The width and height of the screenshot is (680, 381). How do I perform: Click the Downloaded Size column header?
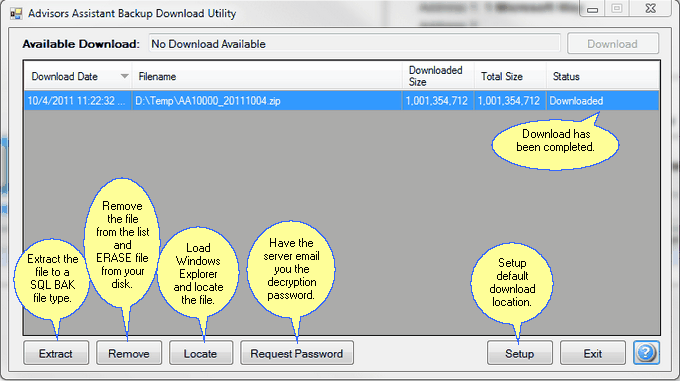pyautogui.click(x=438, y=76)
